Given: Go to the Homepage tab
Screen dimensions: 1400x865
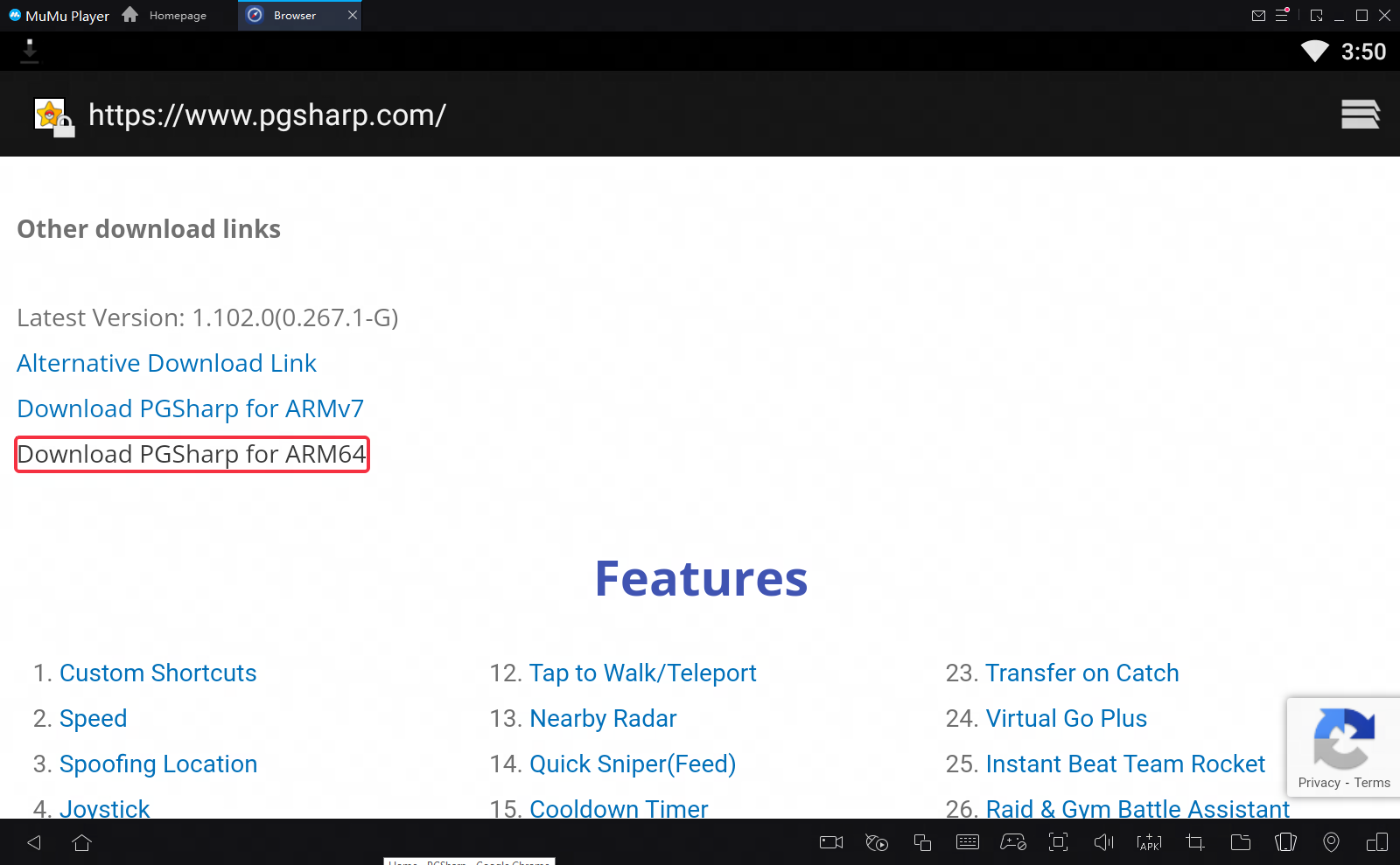Looking at the screenshot, I should [166, 16].
